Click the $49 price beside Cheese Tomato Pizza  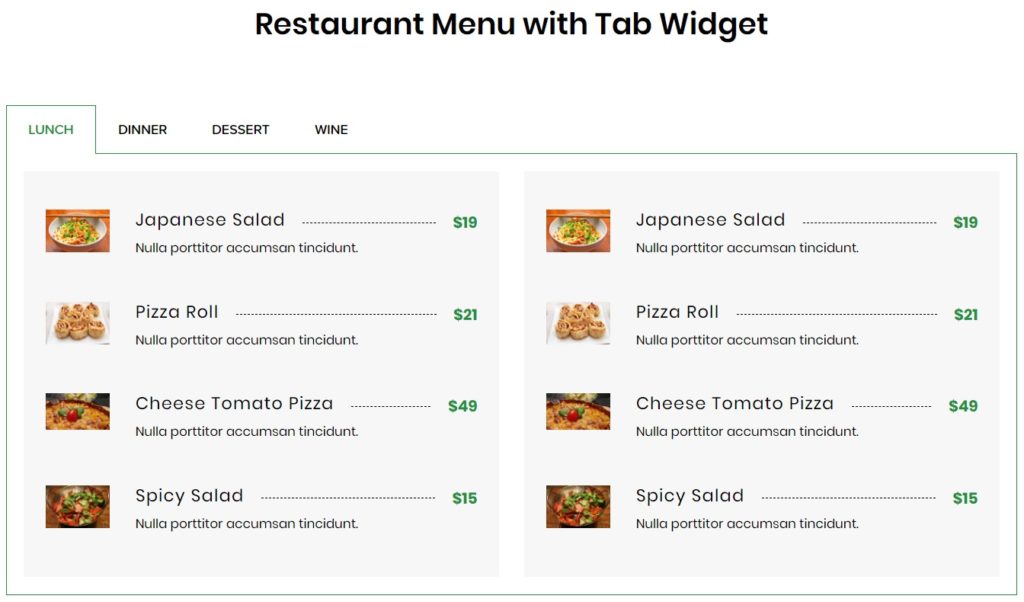pyautogui.click(x=462, y=406)
